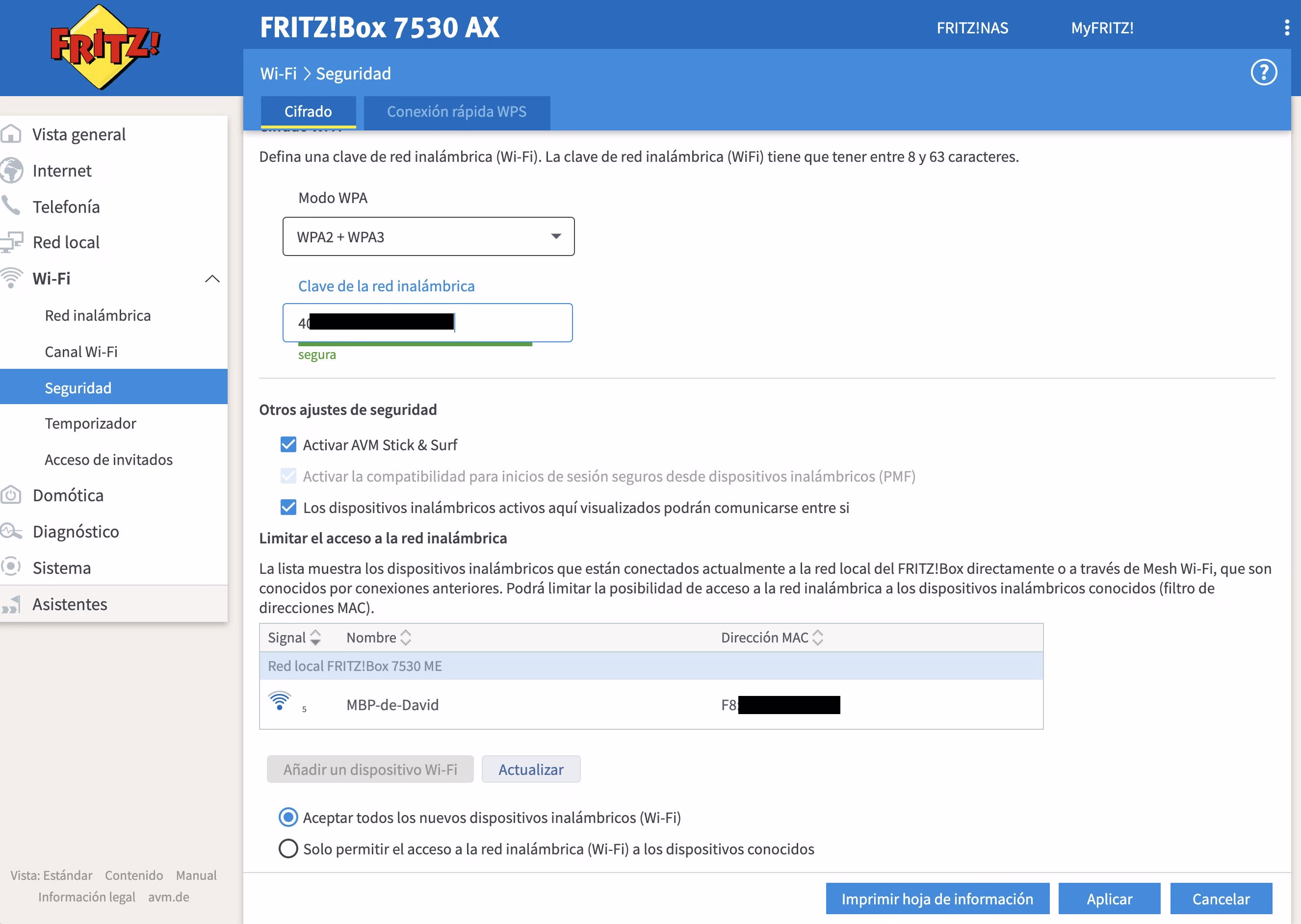
Task: Click the Vista general house icon
Action: (11, 134)
